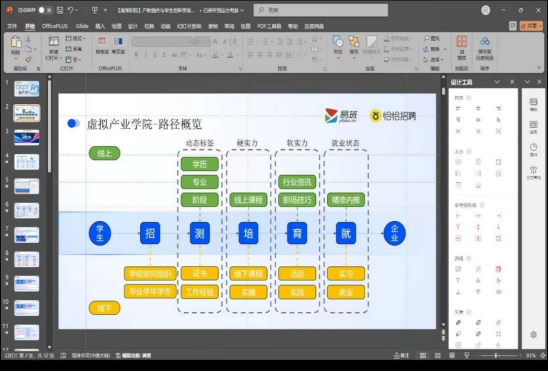Toggle the AutoSave switch
The width and height of the screenshot is (548, 372).
[45, 10]
